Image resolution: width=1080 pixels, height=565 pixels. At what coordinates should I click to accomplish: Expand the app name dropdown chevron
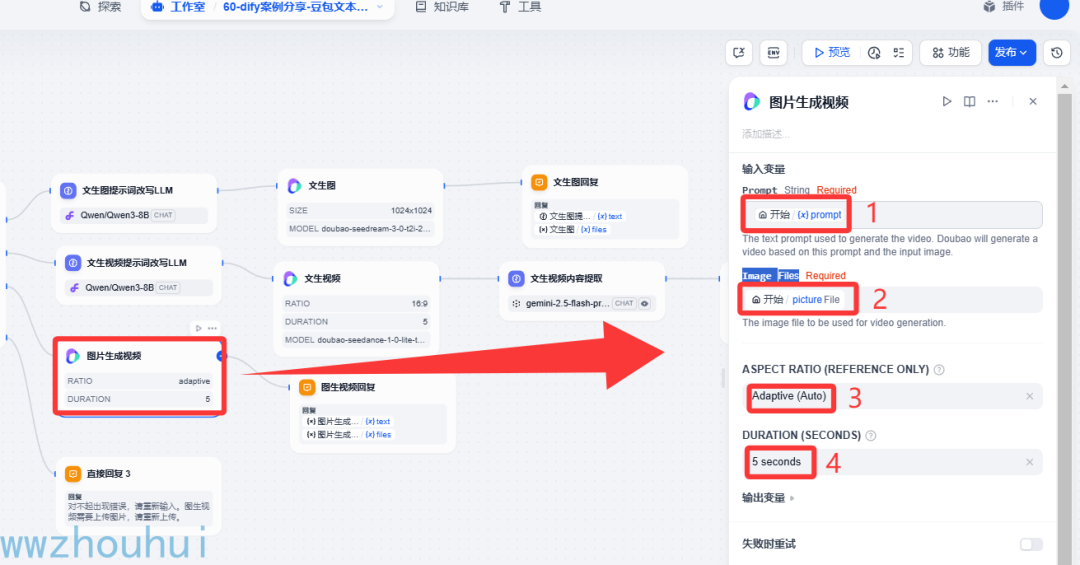[380, 7]
